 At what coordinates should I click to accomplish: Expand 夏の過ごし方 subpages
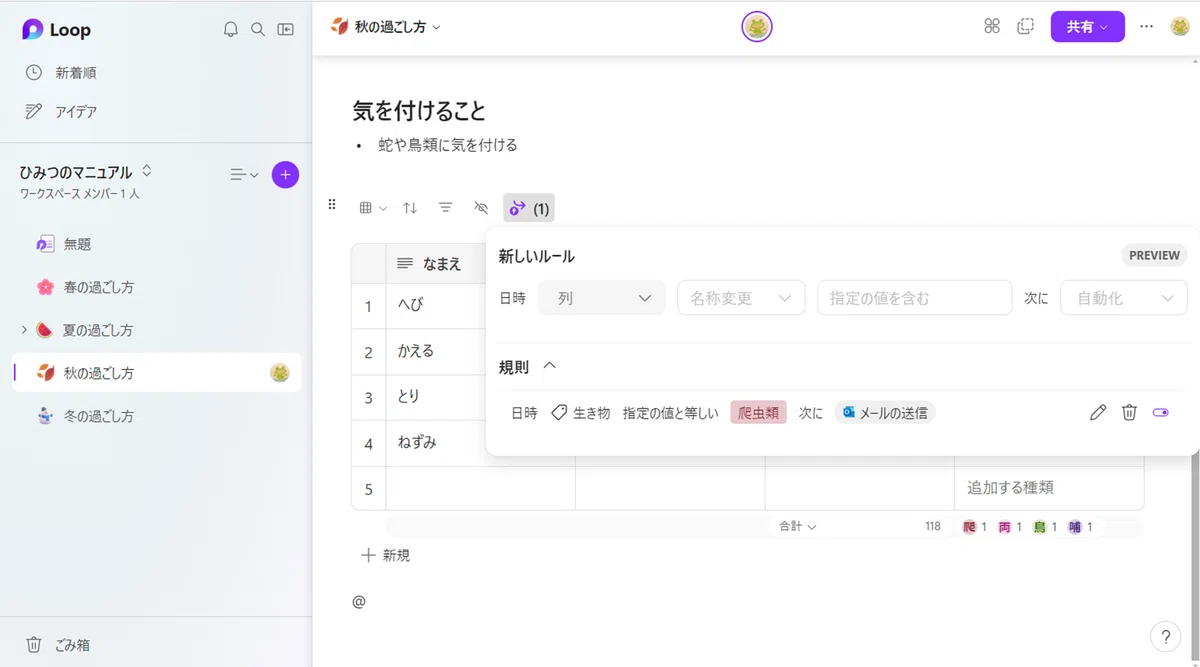click(24, 330)
